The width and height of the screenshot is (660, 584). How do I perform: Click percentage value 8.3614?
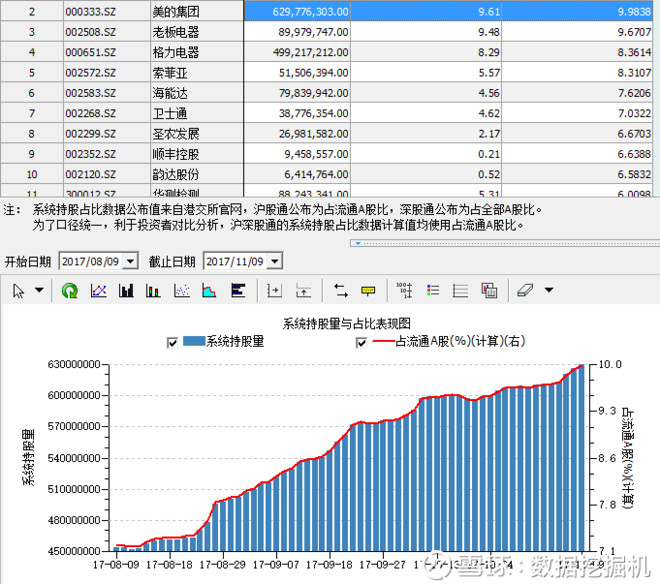(577, 52)
